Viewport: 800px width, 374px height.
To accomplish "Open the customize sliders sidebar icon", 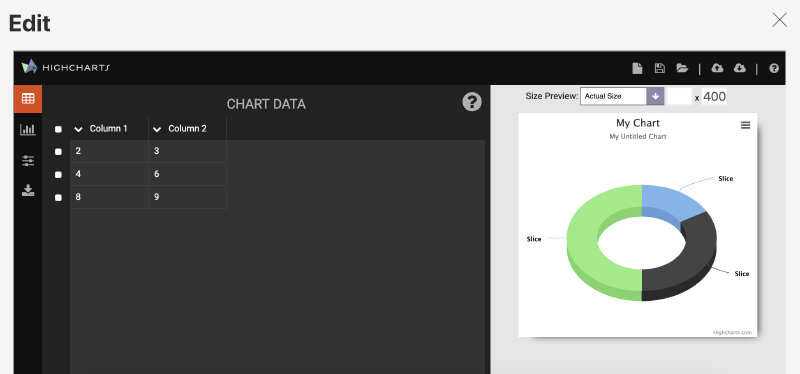I will (28, 161).
